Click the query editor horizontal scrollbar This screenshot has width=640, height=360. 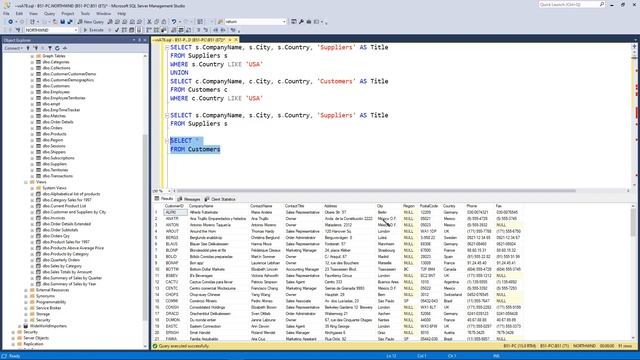point(376,191)
